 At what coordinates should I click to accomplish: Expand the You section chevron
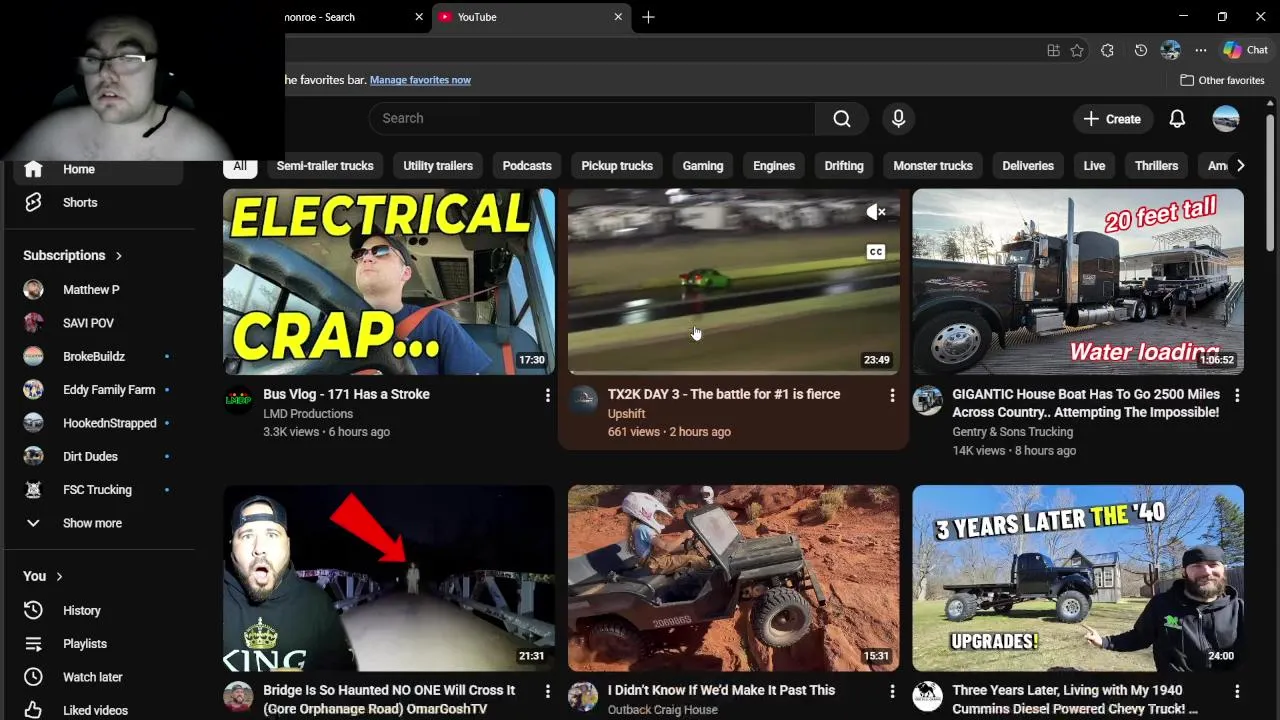point(59,576)
